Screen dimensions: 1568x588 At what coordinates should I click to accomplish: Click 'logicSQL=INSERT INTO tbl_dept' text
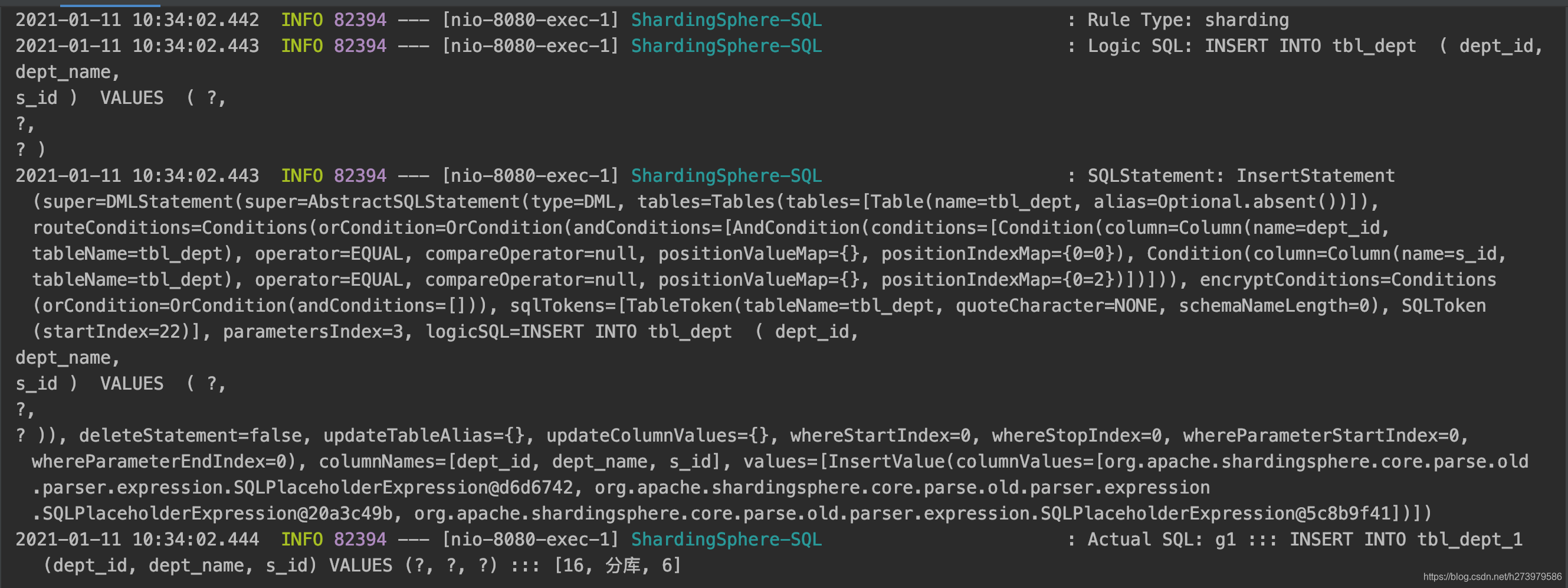[578, 332]
